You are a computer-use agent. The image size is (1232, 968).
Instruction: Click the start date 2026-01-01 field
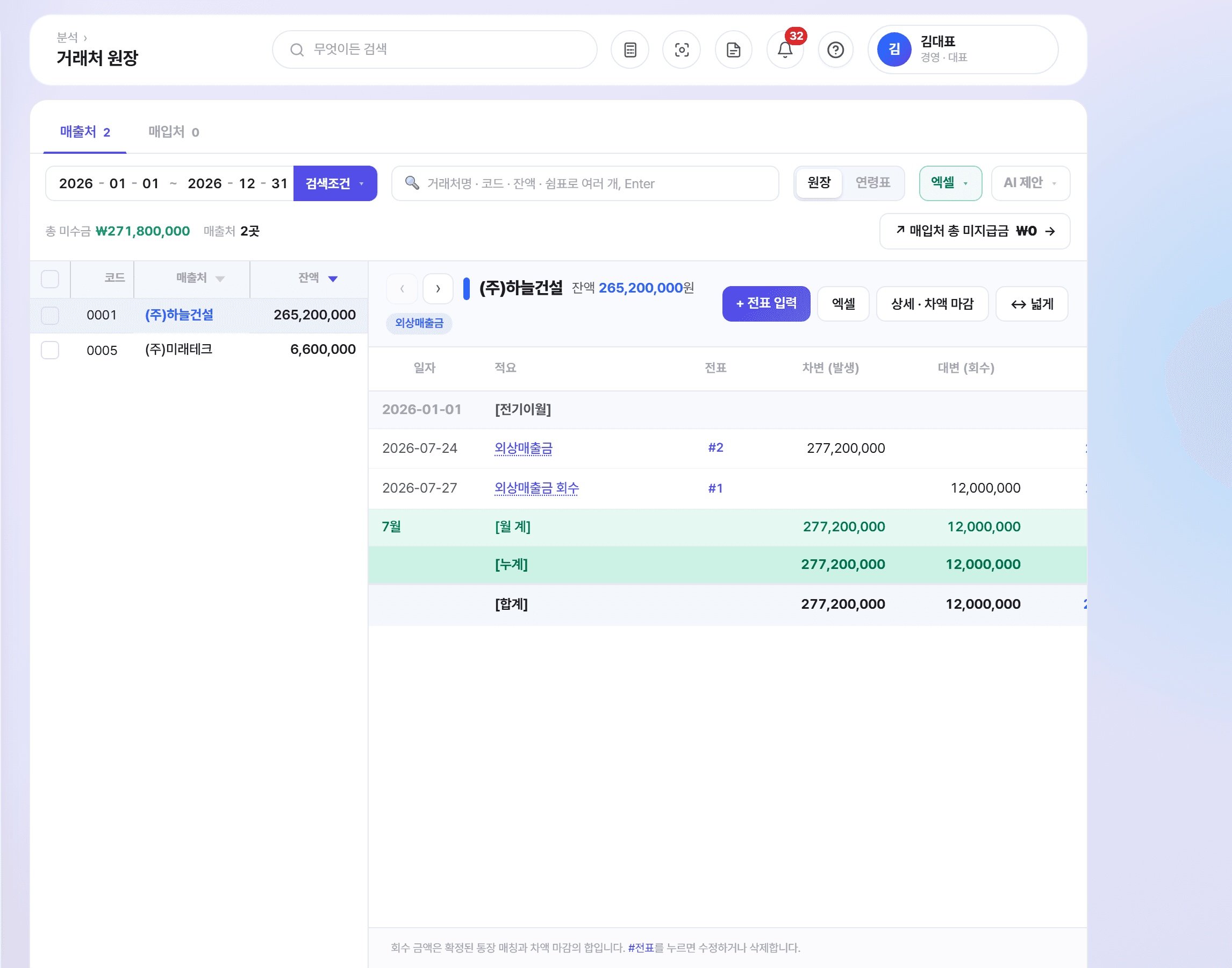109,183
